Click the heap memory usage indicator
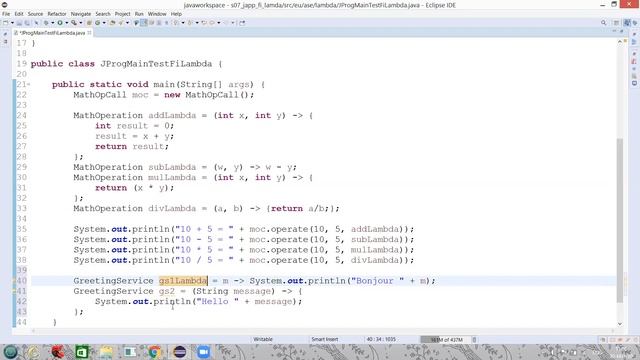The width and height of the screenshot is (640, 360). (x=446, y=340)
